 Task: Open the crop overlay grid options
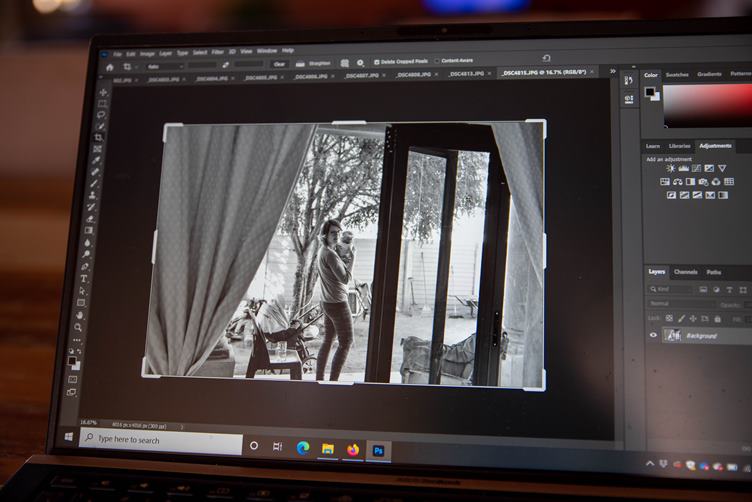point(344,63)
